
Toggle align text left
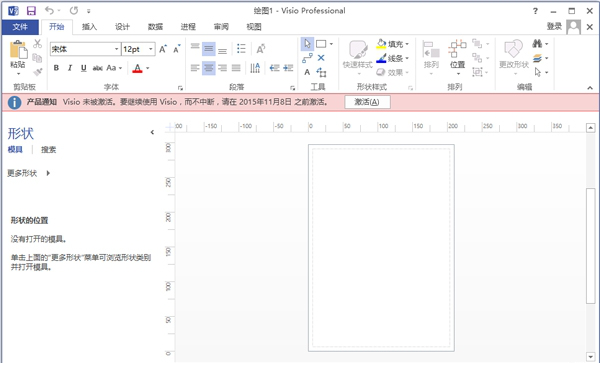point(195,68)
